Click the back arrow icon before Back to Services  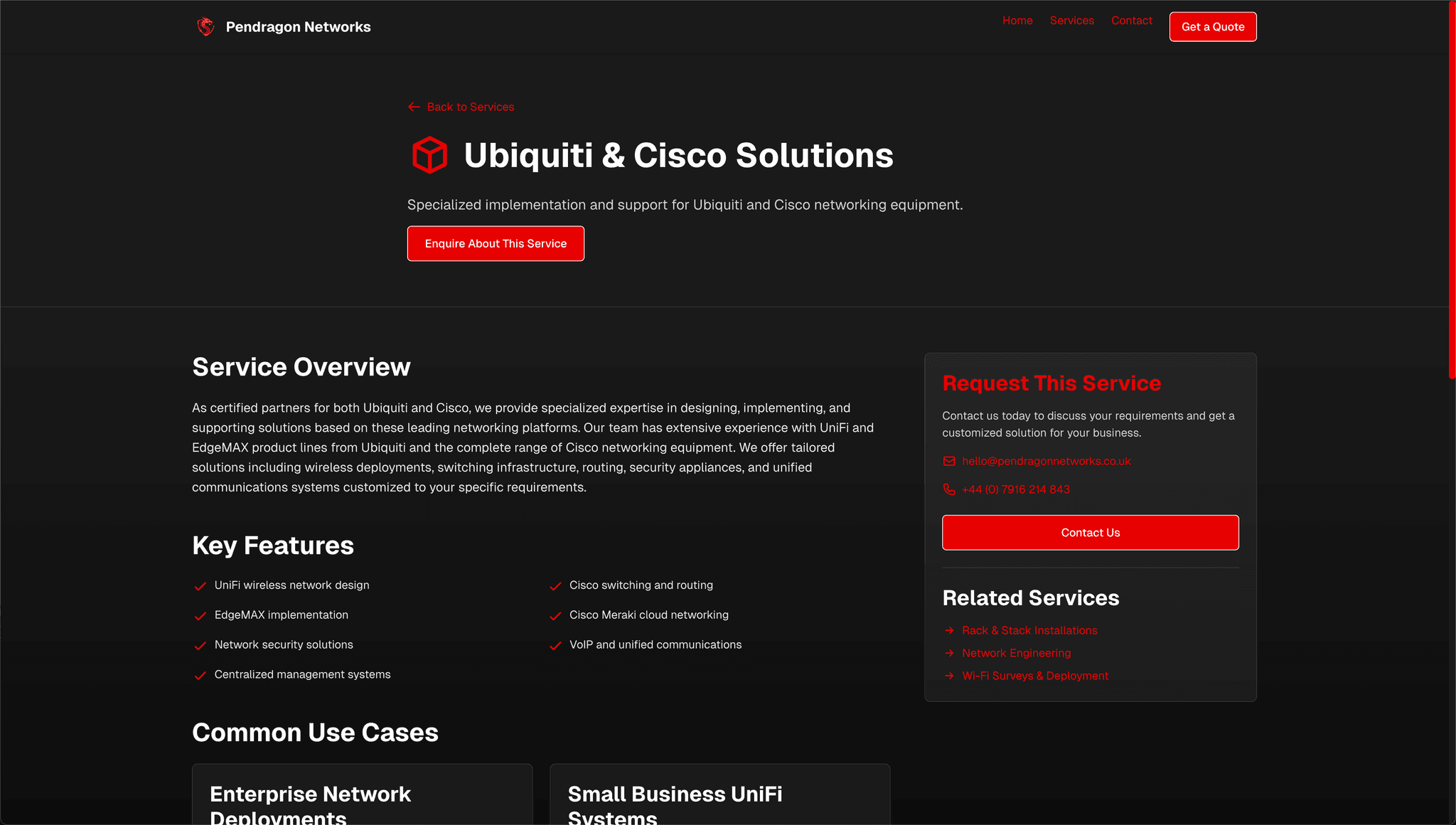(x=414, y=107)
